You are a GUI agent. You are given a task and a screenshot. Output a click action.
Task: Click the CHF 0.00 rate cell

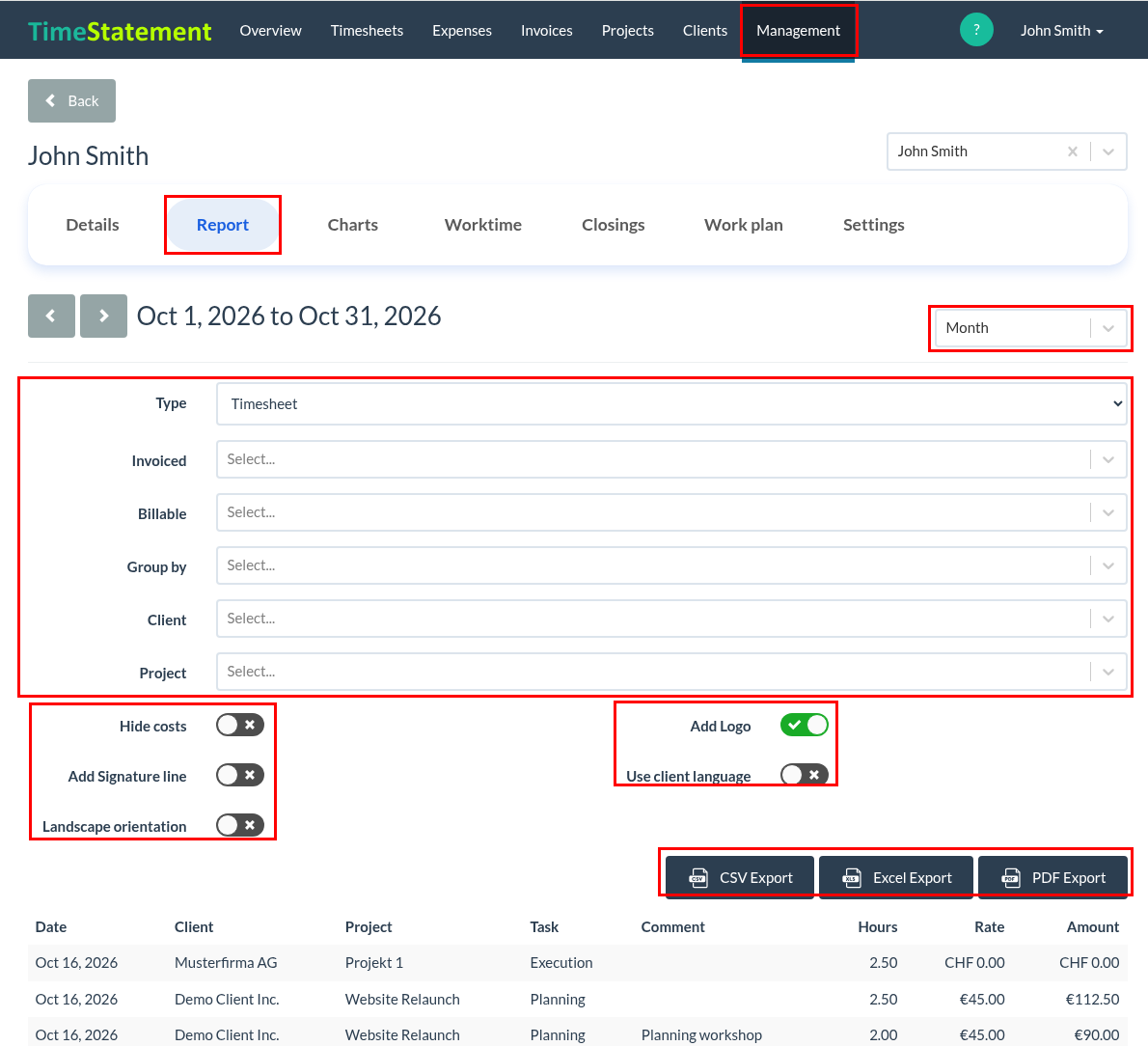[x=973, y=962]
